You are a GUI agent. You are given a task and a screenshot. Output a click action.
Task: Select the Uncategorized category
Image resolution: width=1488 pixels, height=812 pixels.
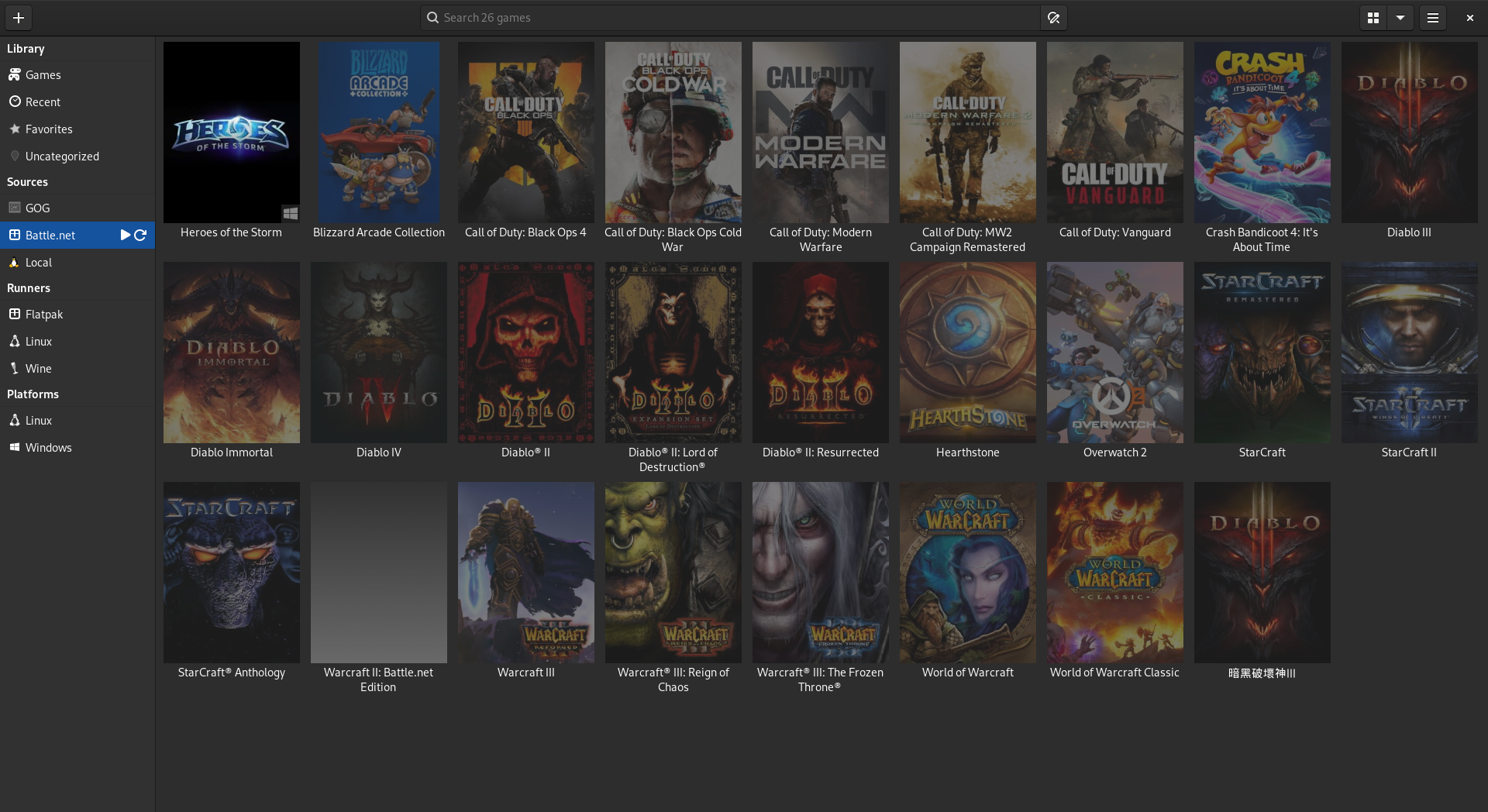coord(77,157)
